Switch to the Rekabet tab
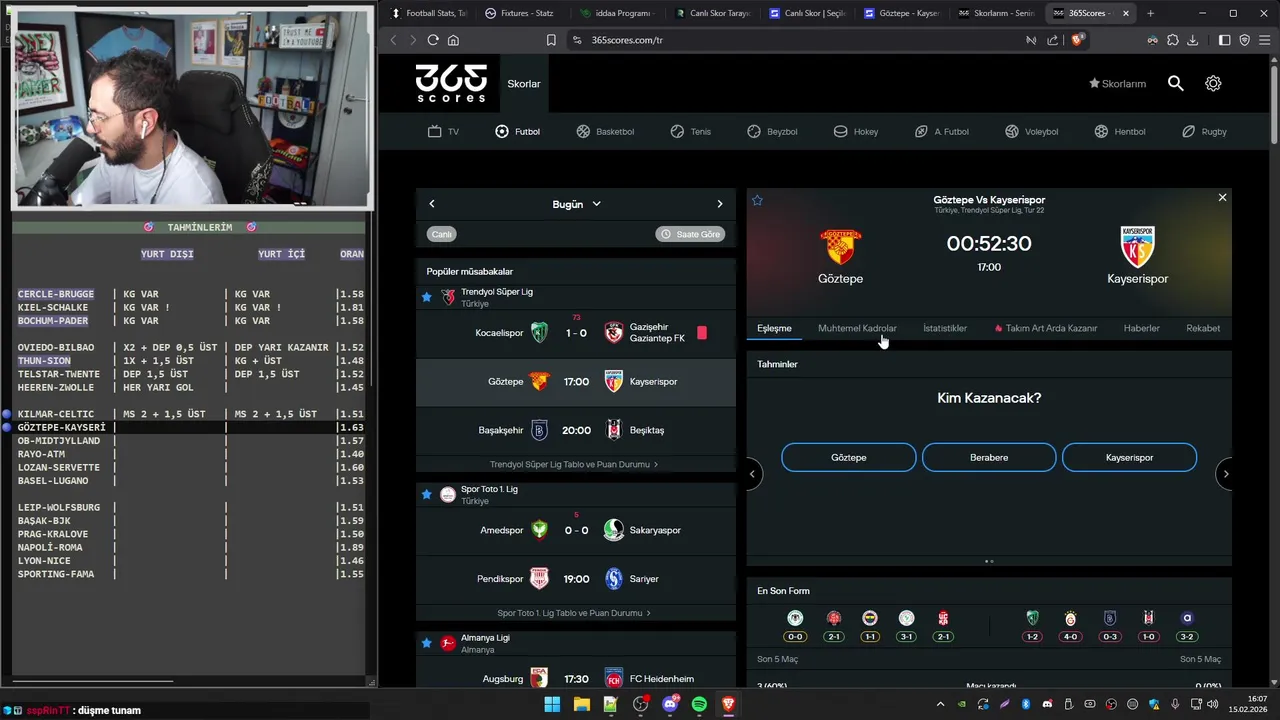Viewport: 1280px width, 720px height. tap(1203, 328)
